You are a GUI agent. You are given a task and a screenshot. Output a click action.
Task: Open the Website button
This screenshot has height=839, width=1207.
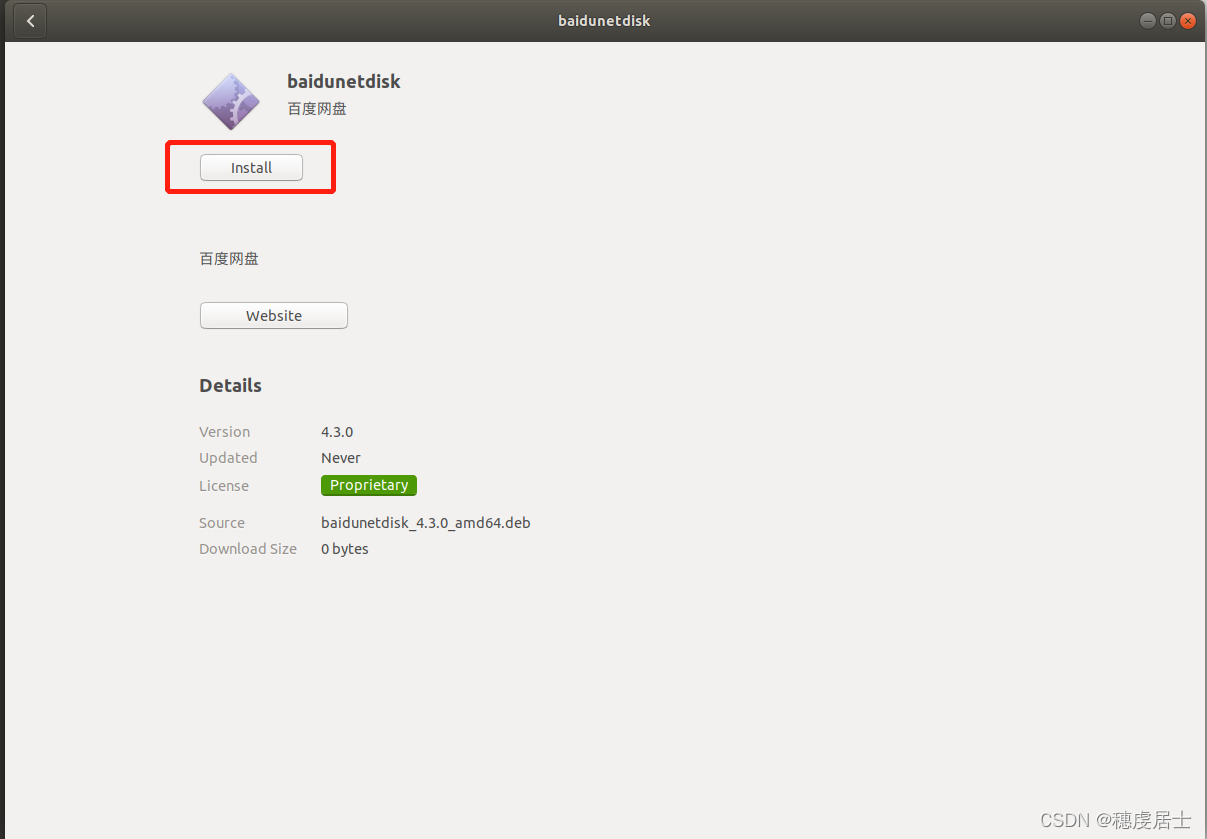tap(274, 315)
